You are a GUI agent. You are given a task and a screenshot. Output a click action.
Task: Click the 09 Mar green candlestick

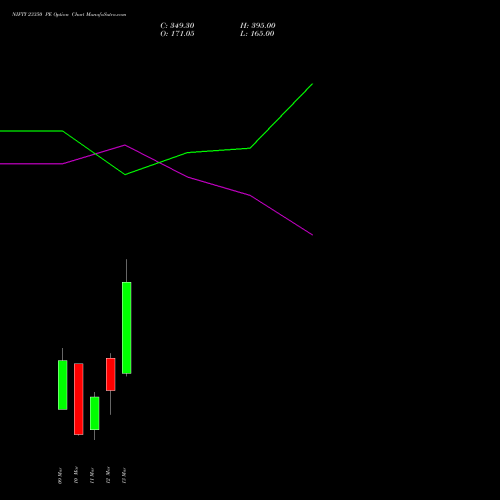pos(62,385)
